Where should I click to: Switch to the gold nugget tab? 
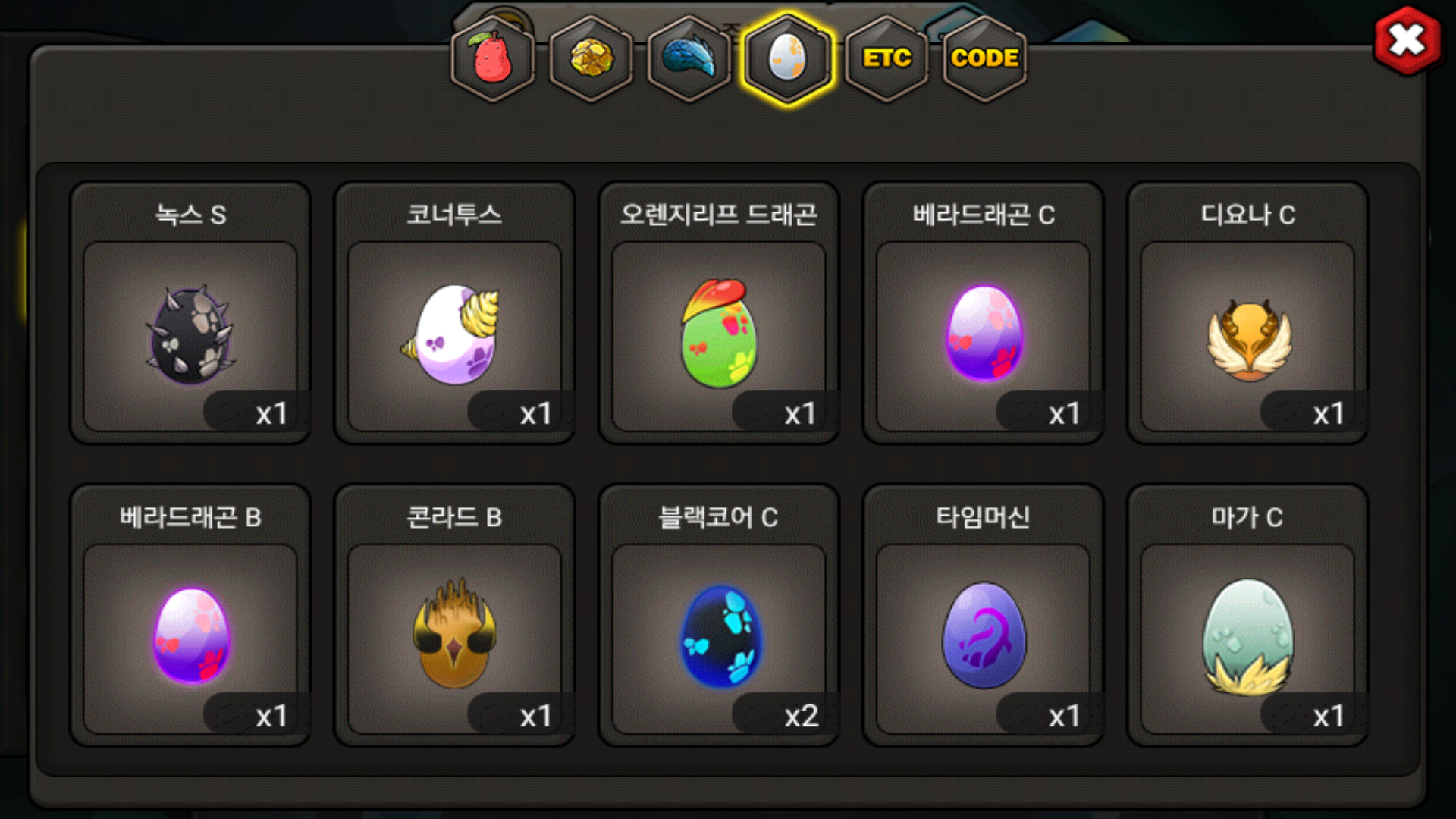click(x=591, y=58)
